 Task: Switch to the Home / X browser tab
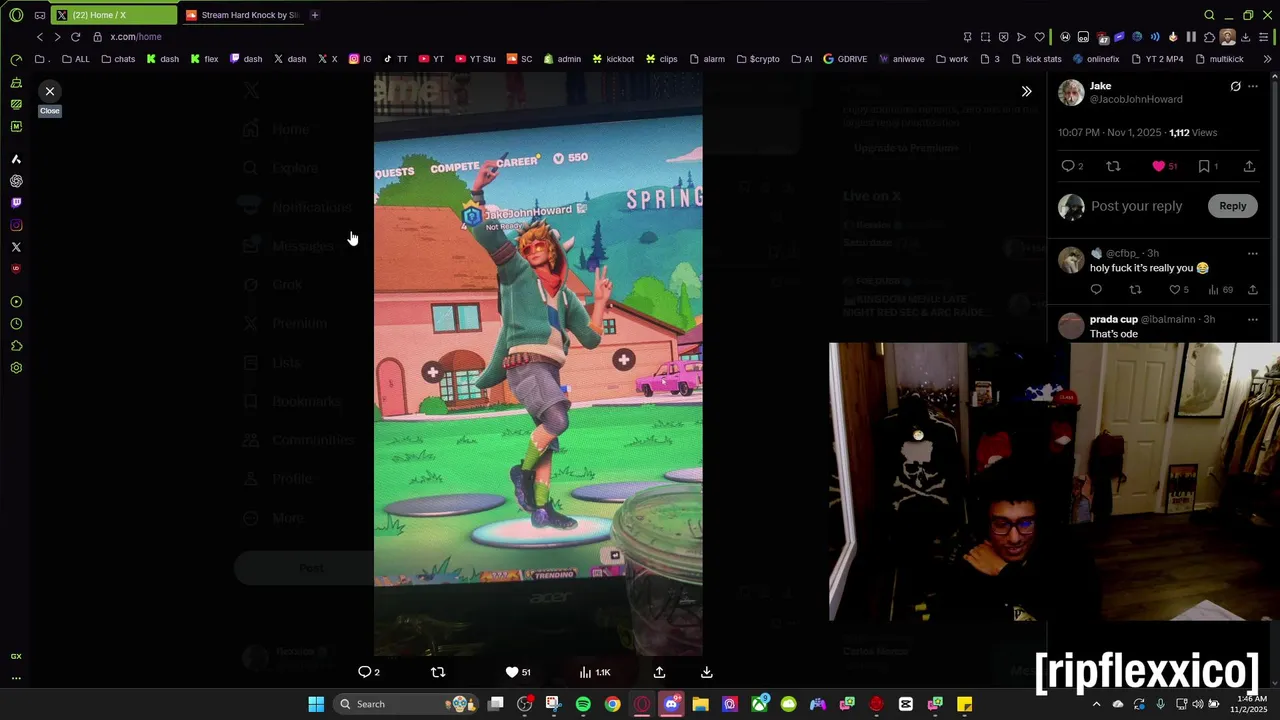(x=112, y=15)
